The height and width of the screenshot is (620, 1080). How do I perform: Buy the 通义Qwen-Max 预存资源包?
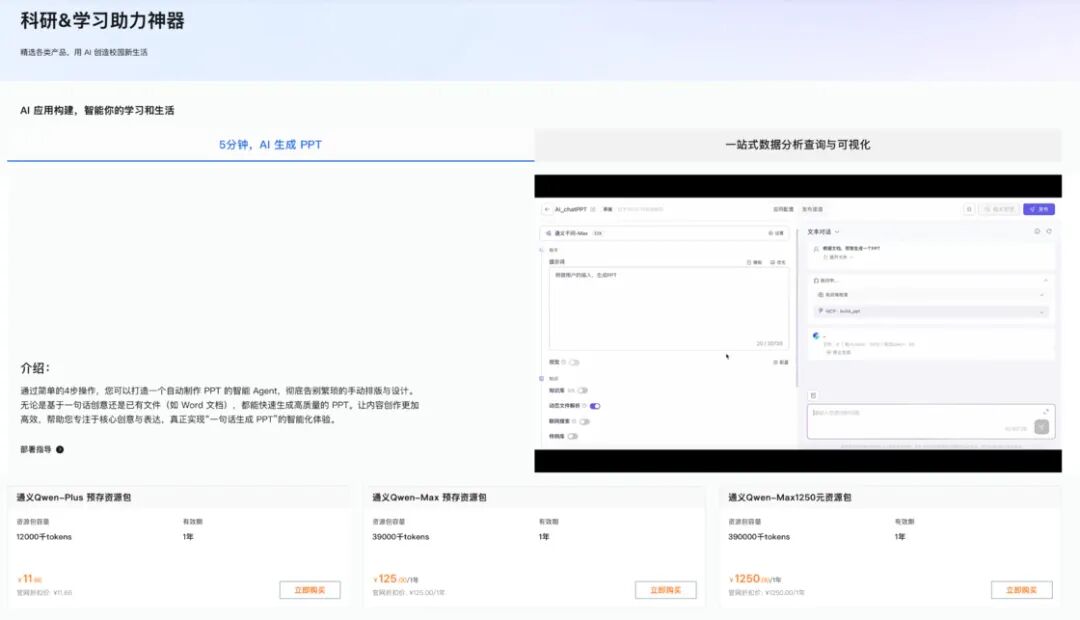pos(665,590)
